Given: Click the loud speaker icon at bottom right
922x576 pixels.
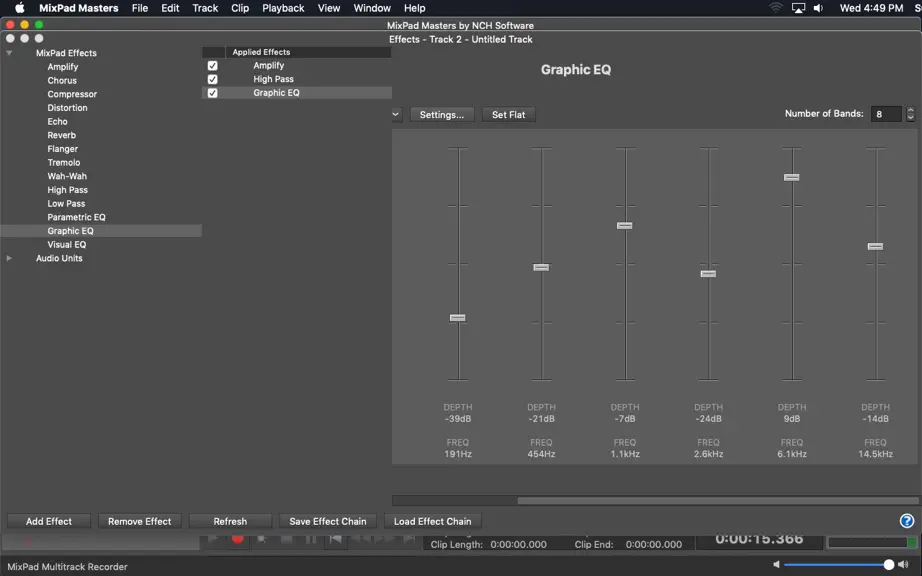Looking at the screenshot, I should tap(904, 564).
